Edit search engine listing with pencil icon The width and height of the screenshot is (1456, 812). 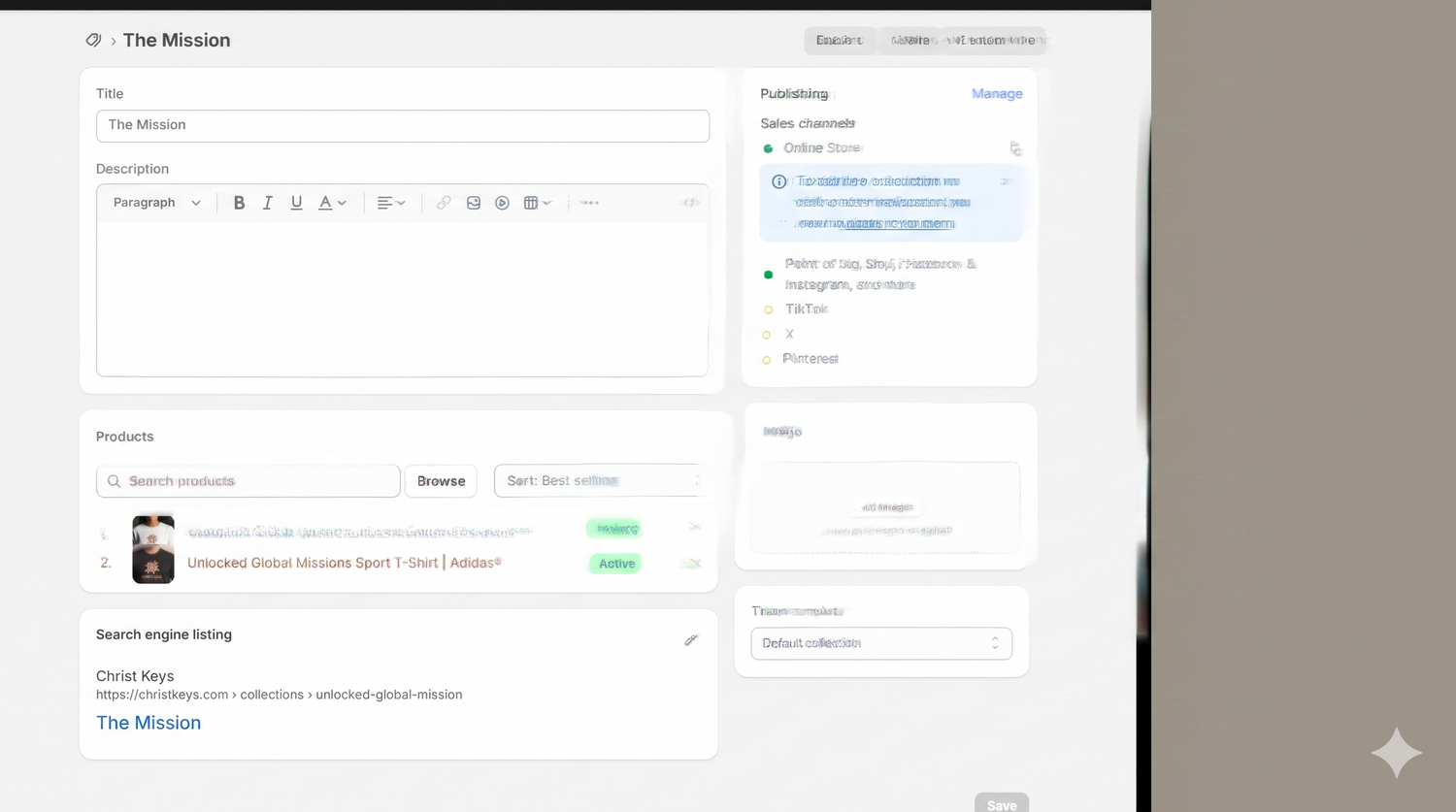(691, 640)
